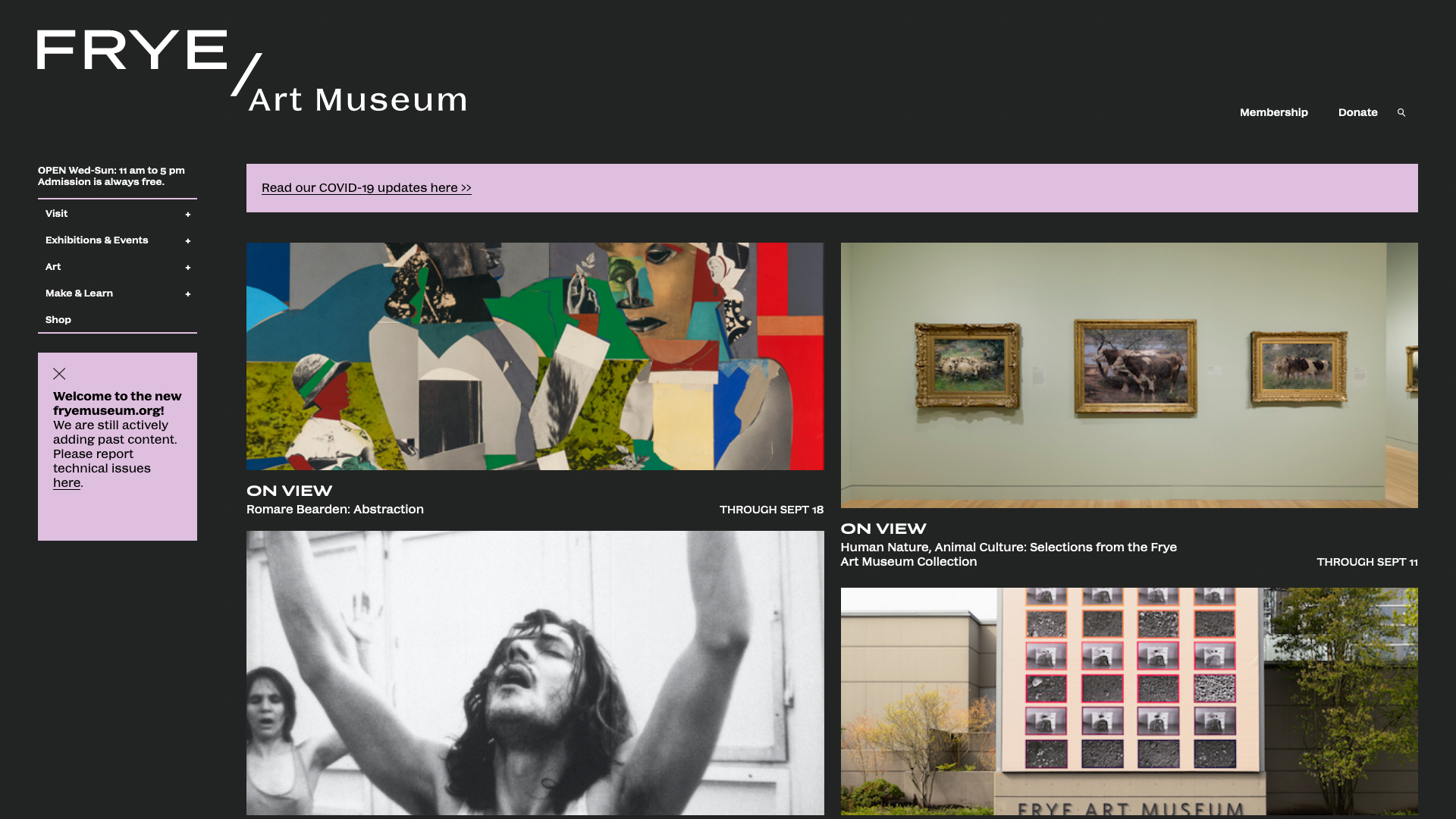Click 'Welcome to the new fryemuseum.org!' heading
The width and height of the screenshot is (1456, 819).
(118, 403)
